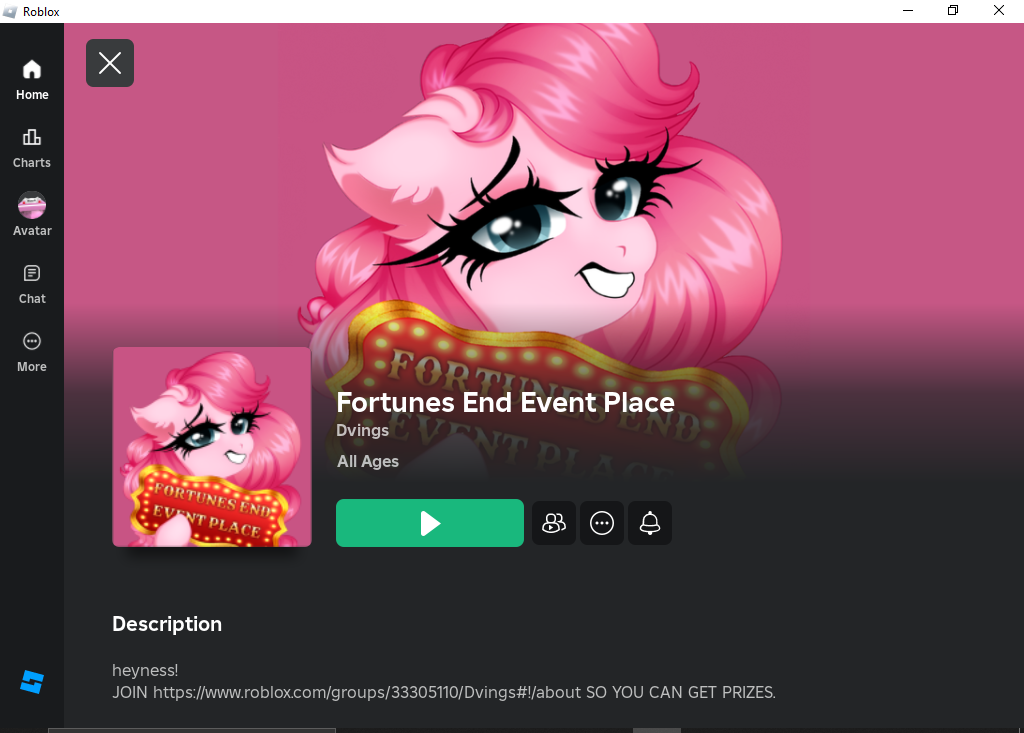Viewport: 1024px width, 733px height.
Task: Restore down the Roblox window
Action: pyautogui.click(x=953, y=10)
